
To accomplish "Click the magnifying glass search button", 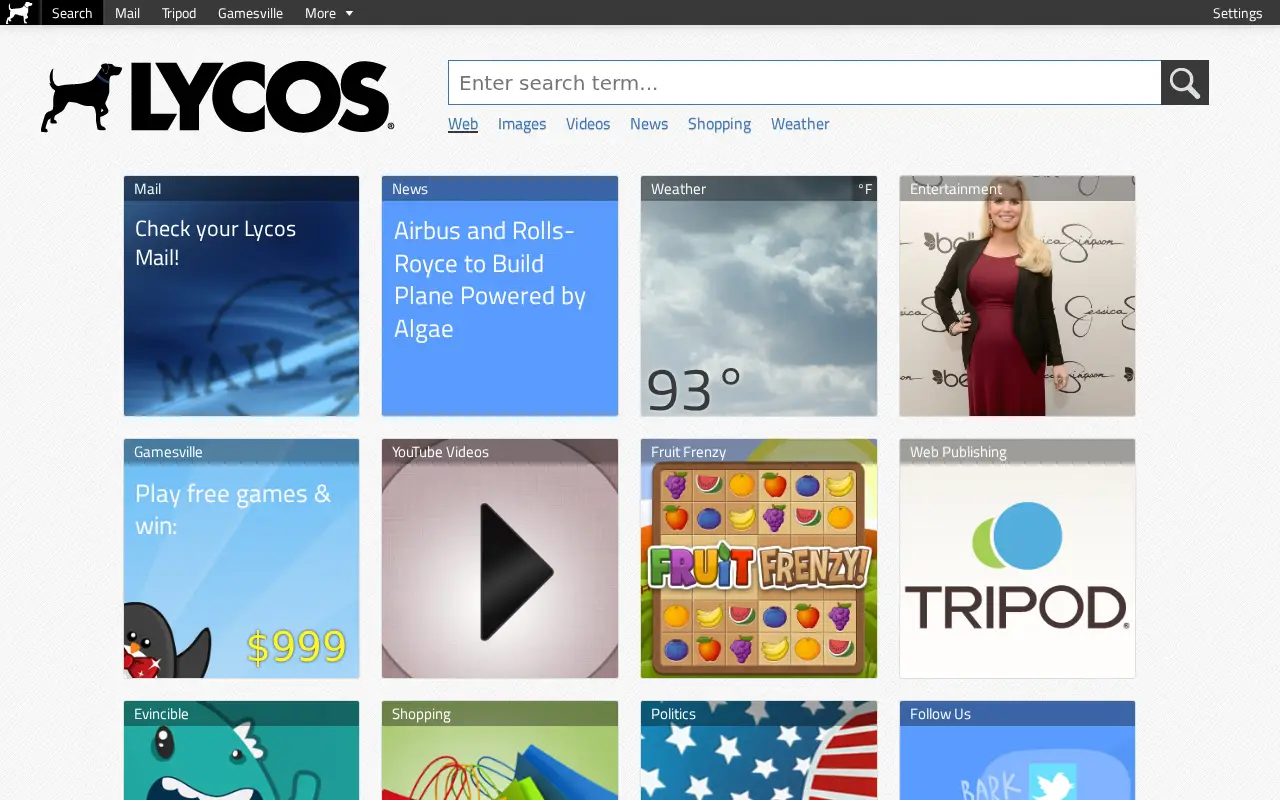I will pyautogui.click(x=1185, y=82).
